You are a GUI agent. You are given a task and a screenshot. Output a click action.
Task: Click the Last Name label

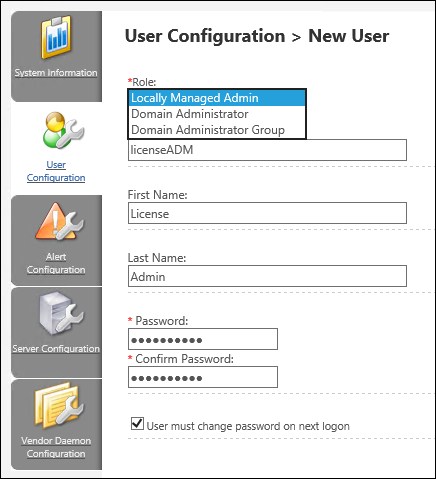tap(157, 258)
